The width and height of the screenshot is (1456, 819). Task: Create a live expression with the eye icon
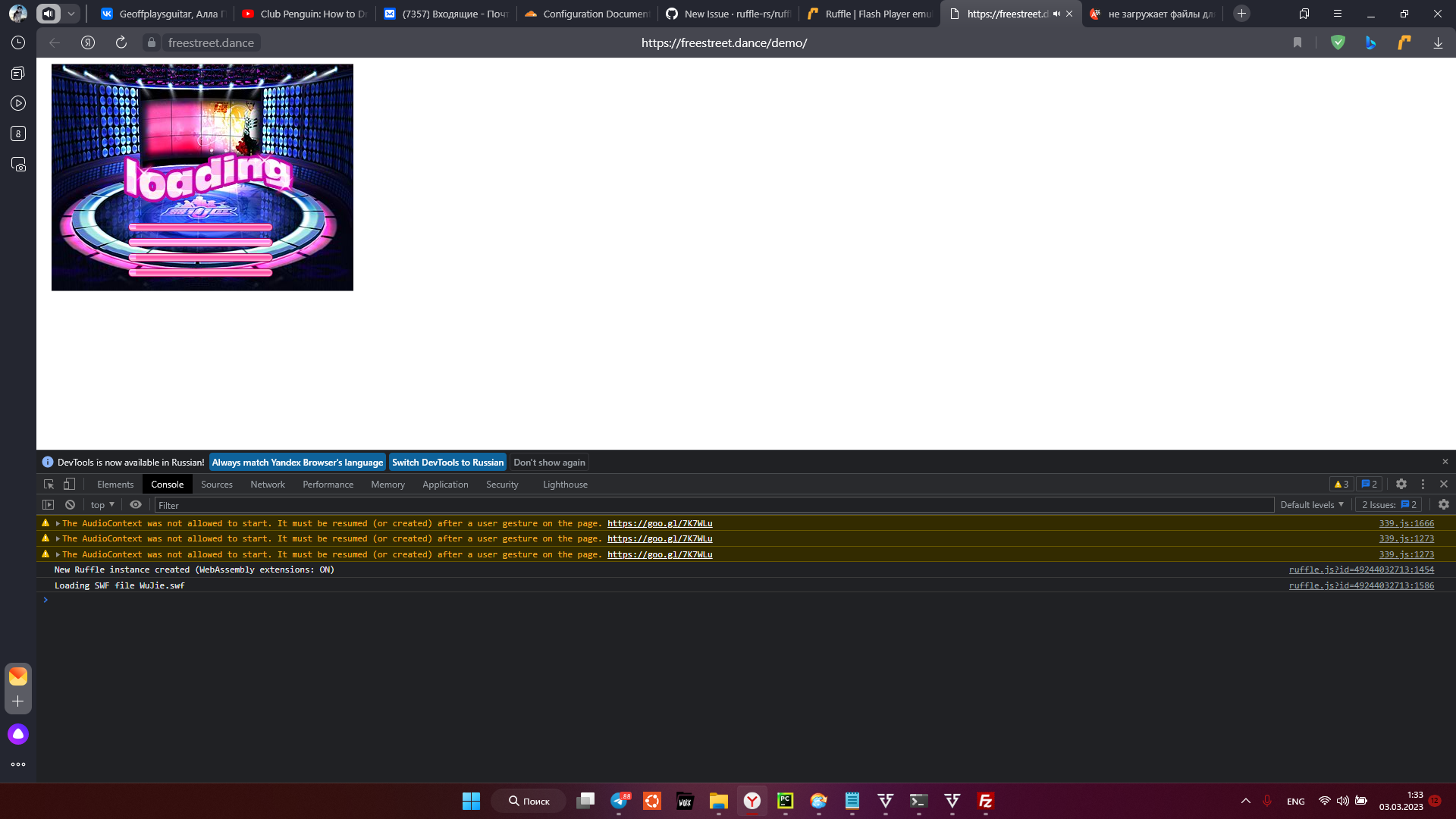tap(136, 504)
